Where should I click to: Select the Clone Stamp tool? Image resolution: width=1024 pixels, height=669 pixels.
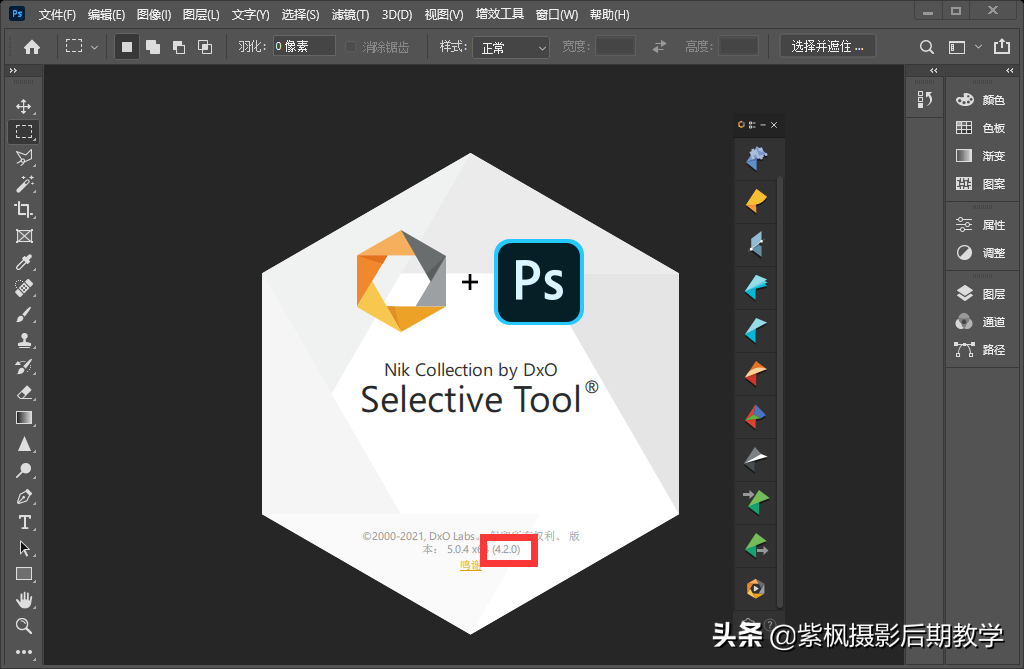24,340
